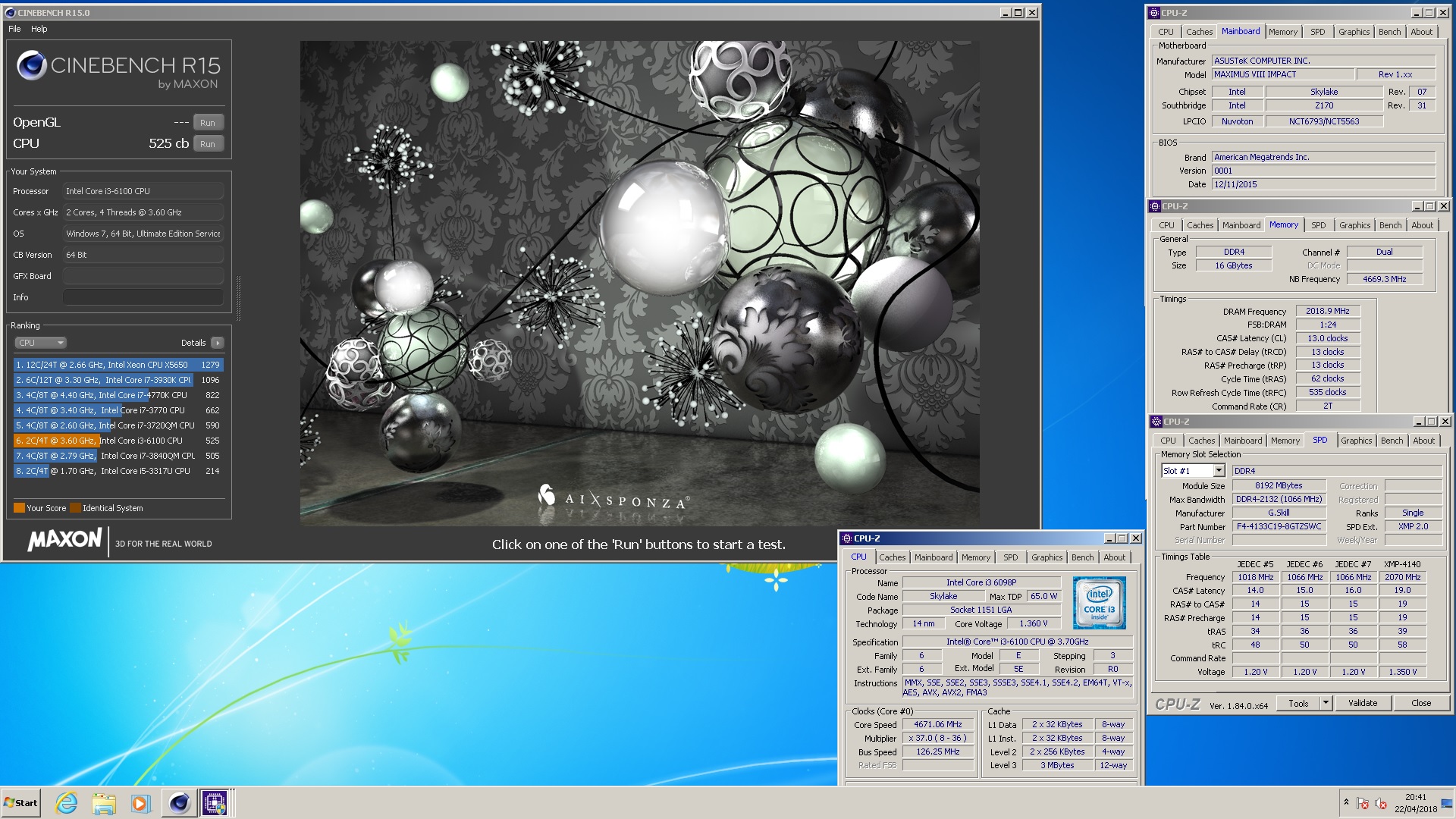Click the Cinebench R15 logo sphere
Screen dimensions: 1456x819
(32, 66)
